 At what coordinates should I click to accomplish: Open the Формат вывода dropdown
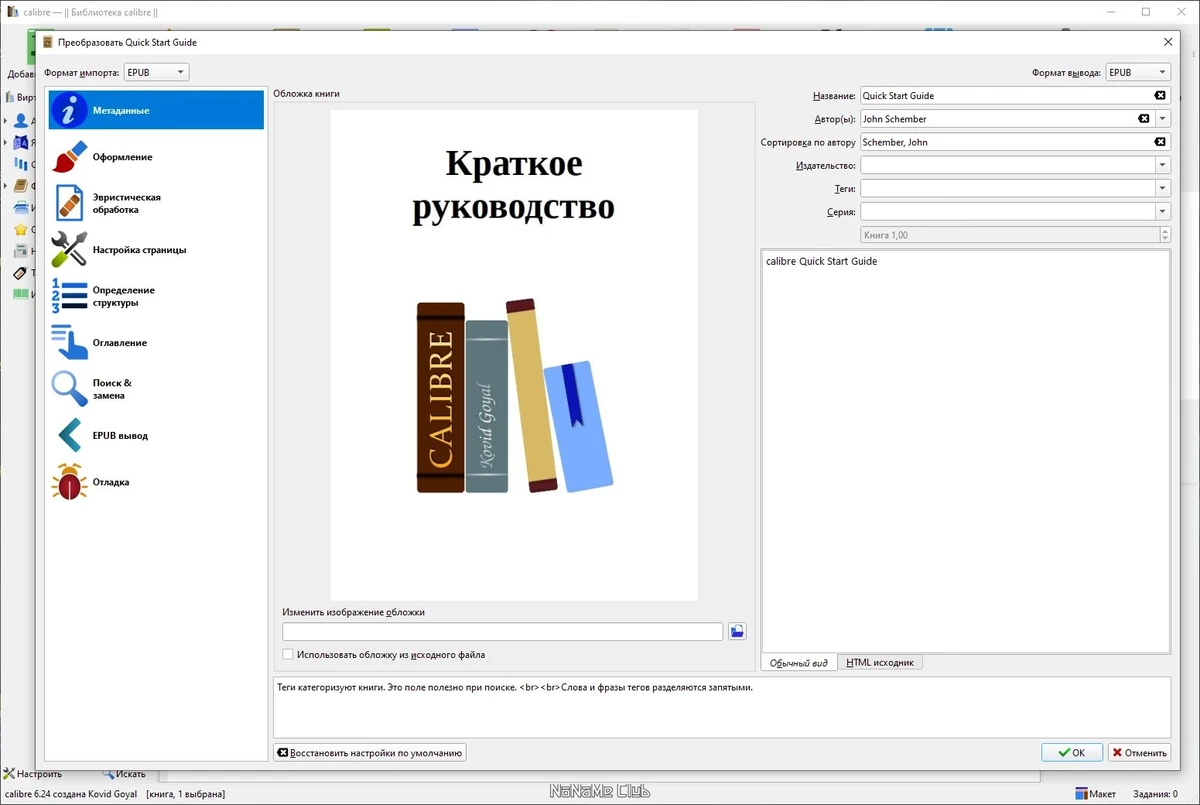tap(1138, 72)
